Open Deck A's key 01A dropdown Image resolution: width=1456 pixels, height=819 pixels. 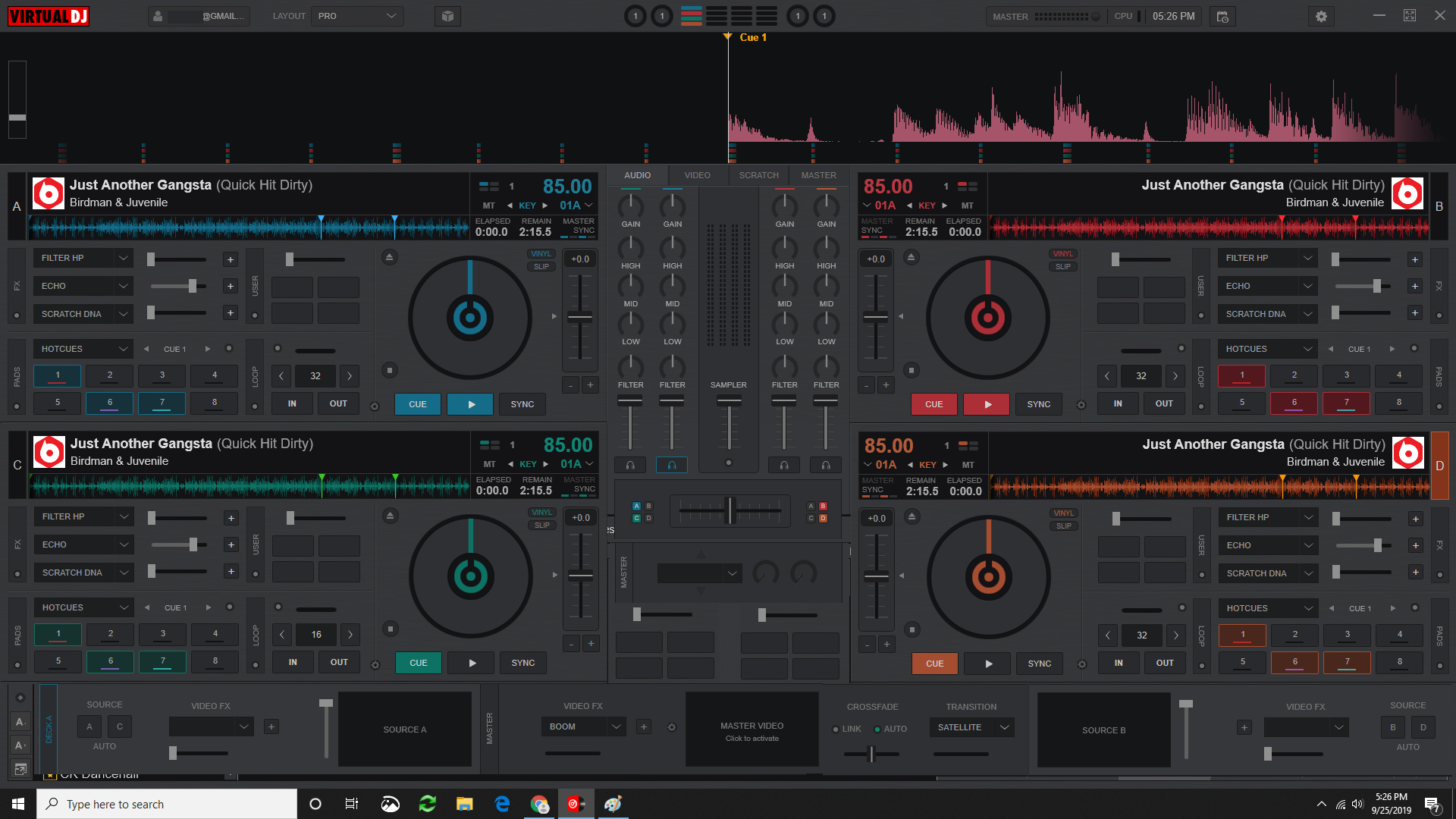pos(576,206)
